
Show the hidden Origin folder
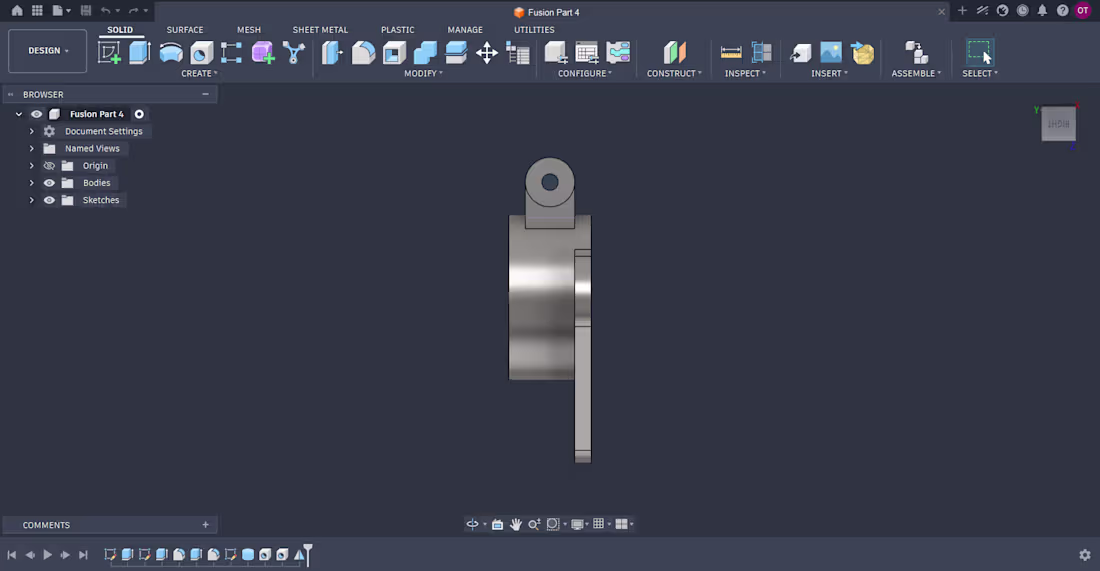(49, 166)
